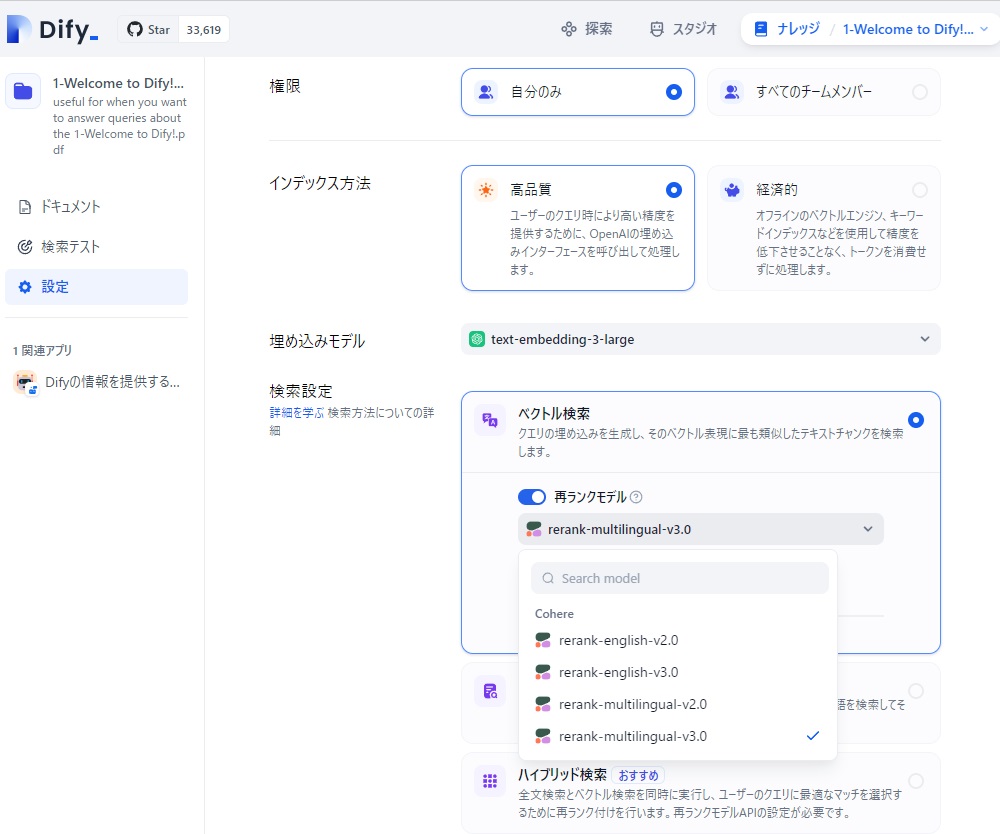Focus the Search model input field
Viewport: 1000px width, 834px height.
680,578
